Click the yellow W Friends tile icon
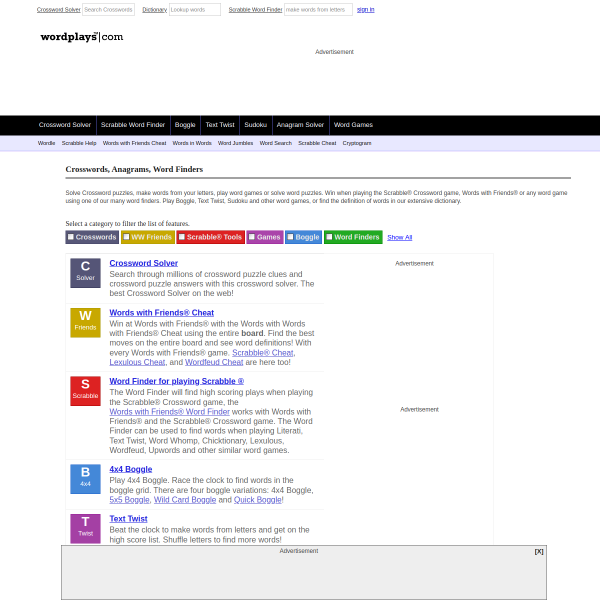Screen dimensions: 600x600 [85, 323]
